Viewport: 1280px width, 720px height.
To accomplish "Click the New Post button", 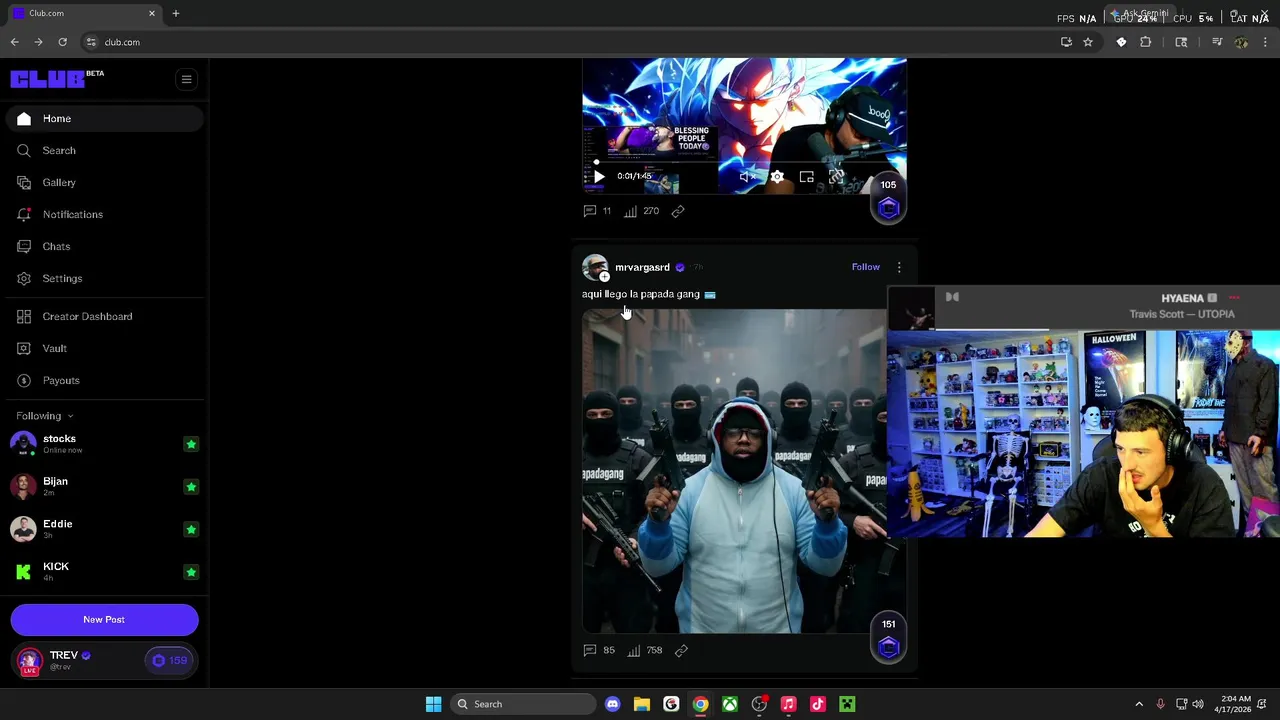I will pos(104,620).
